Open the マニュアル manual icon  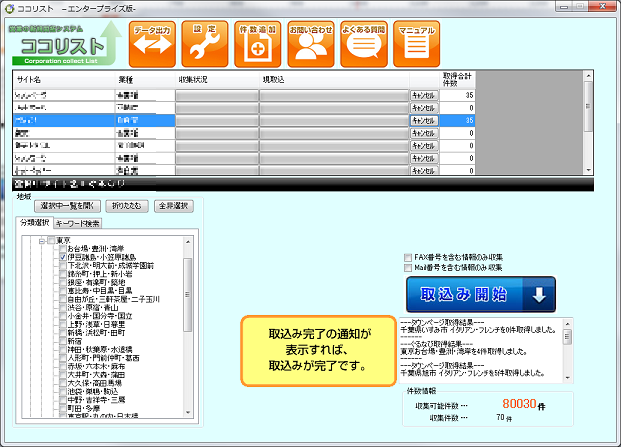[416, 44]
